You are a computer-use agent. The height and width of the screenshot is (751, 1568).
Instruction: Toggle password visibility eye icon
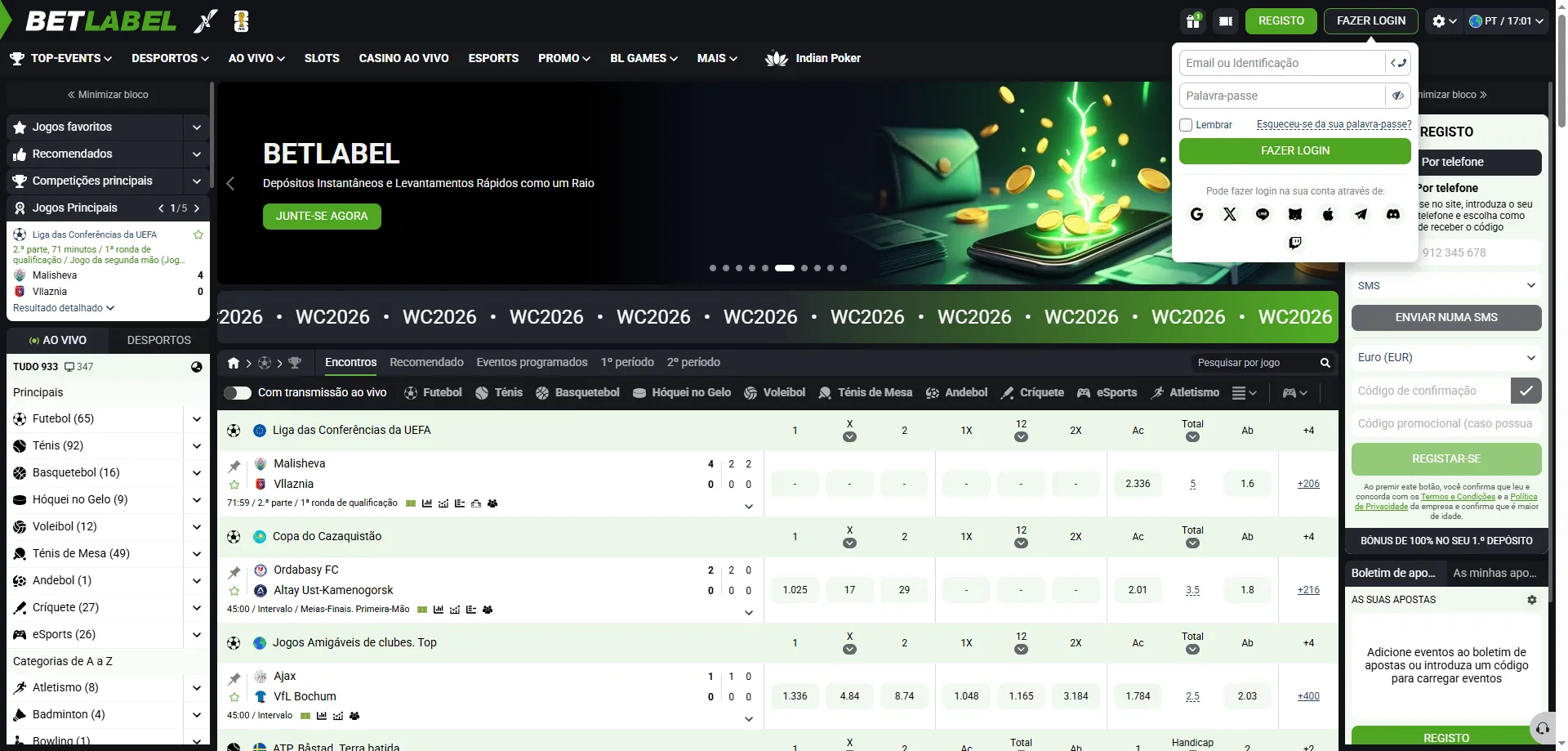click(1398, 96)
